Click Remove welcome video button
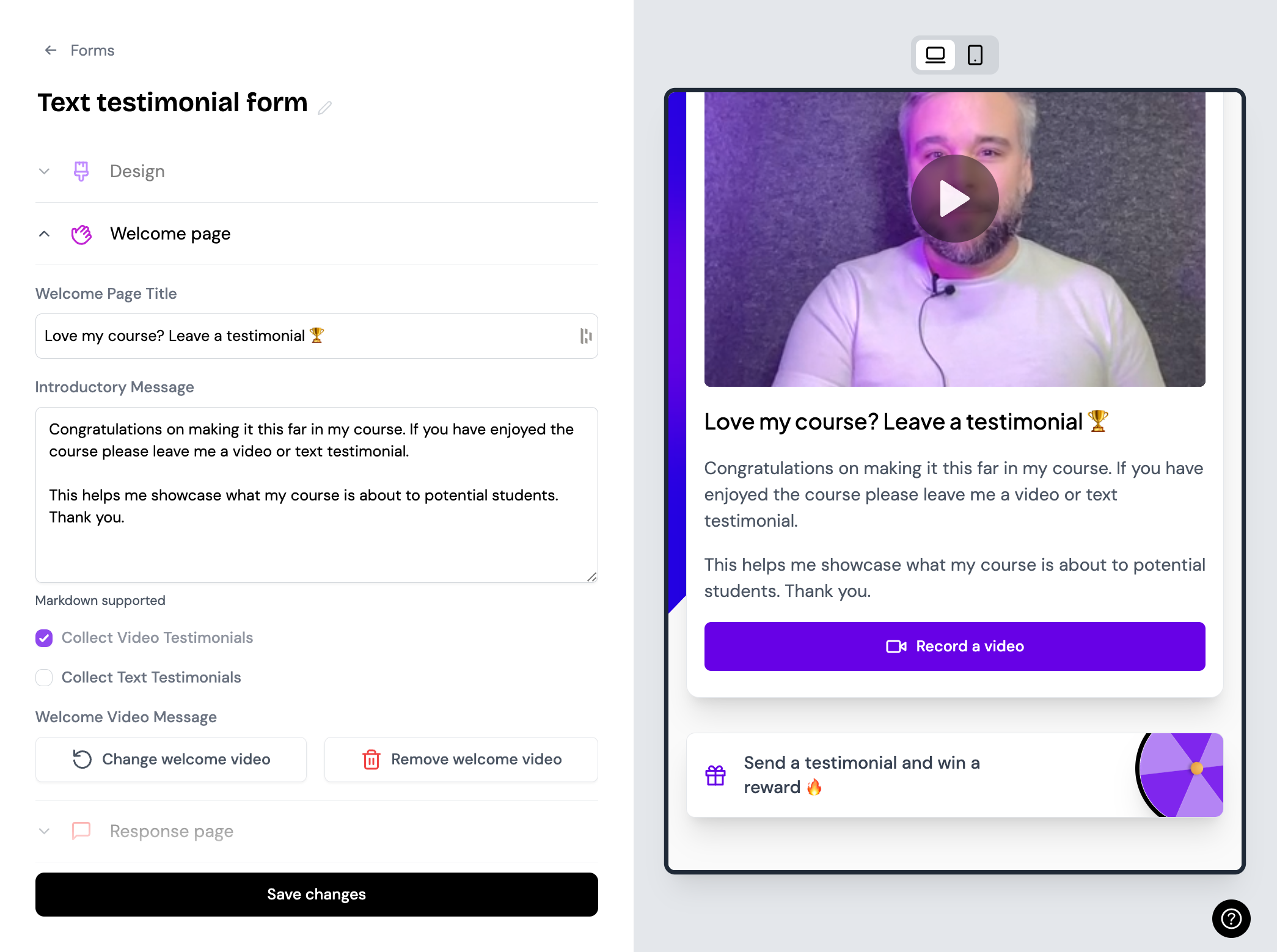 point(461,760)
